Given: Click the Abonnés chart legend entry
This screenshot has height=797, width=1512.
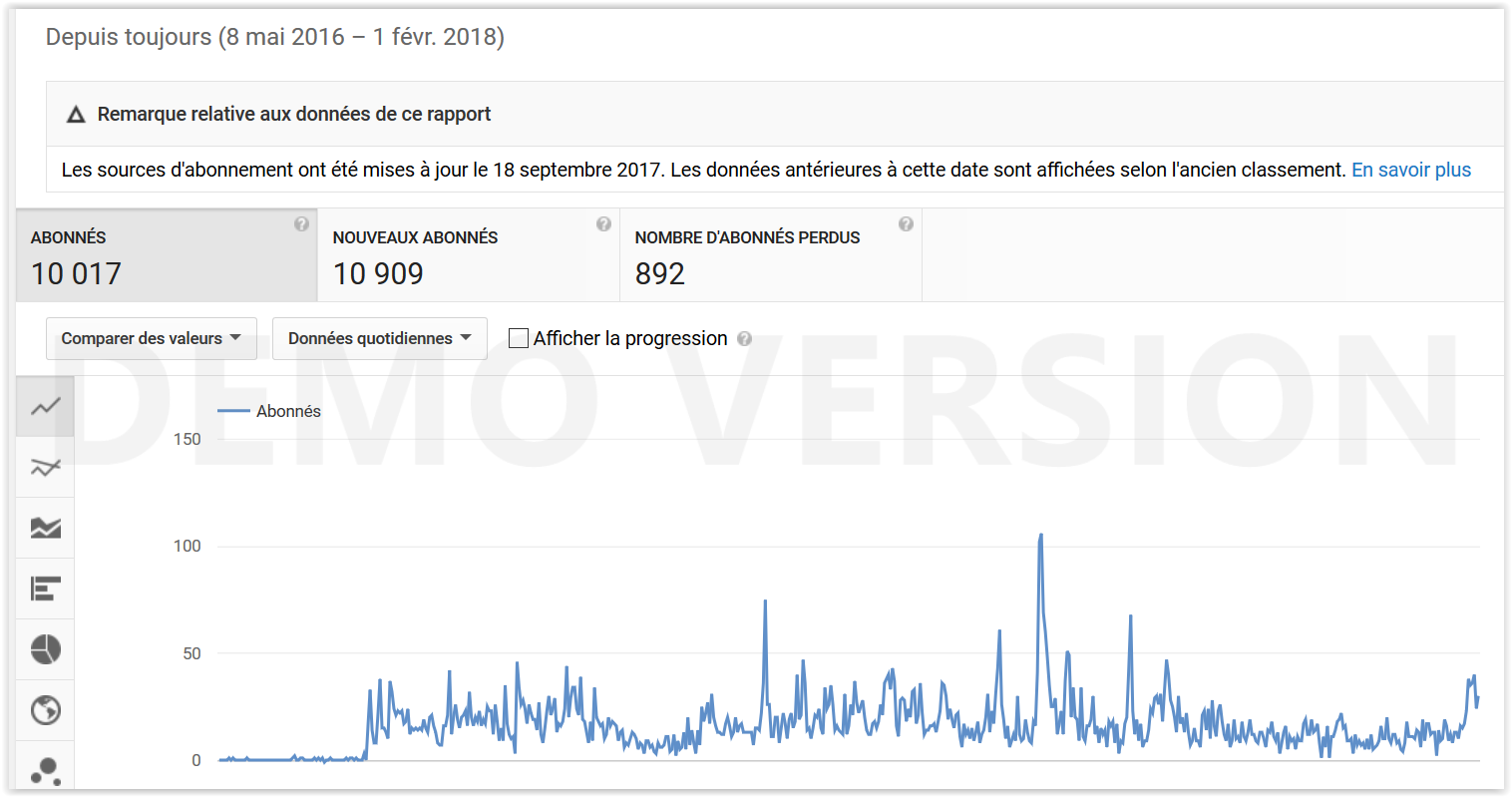Looking at the screenshot, I should tap(269, 411).
